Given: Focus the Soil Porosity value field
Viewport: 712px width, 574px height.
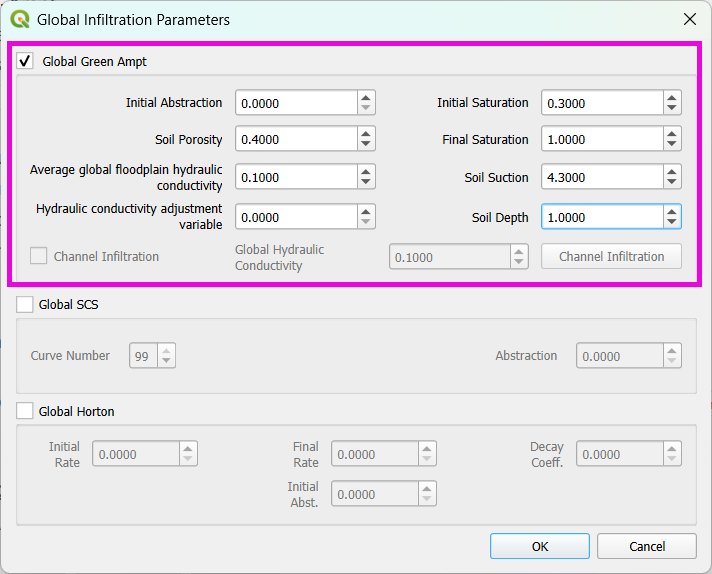Looking at the screenshot, I should [296, 140].
